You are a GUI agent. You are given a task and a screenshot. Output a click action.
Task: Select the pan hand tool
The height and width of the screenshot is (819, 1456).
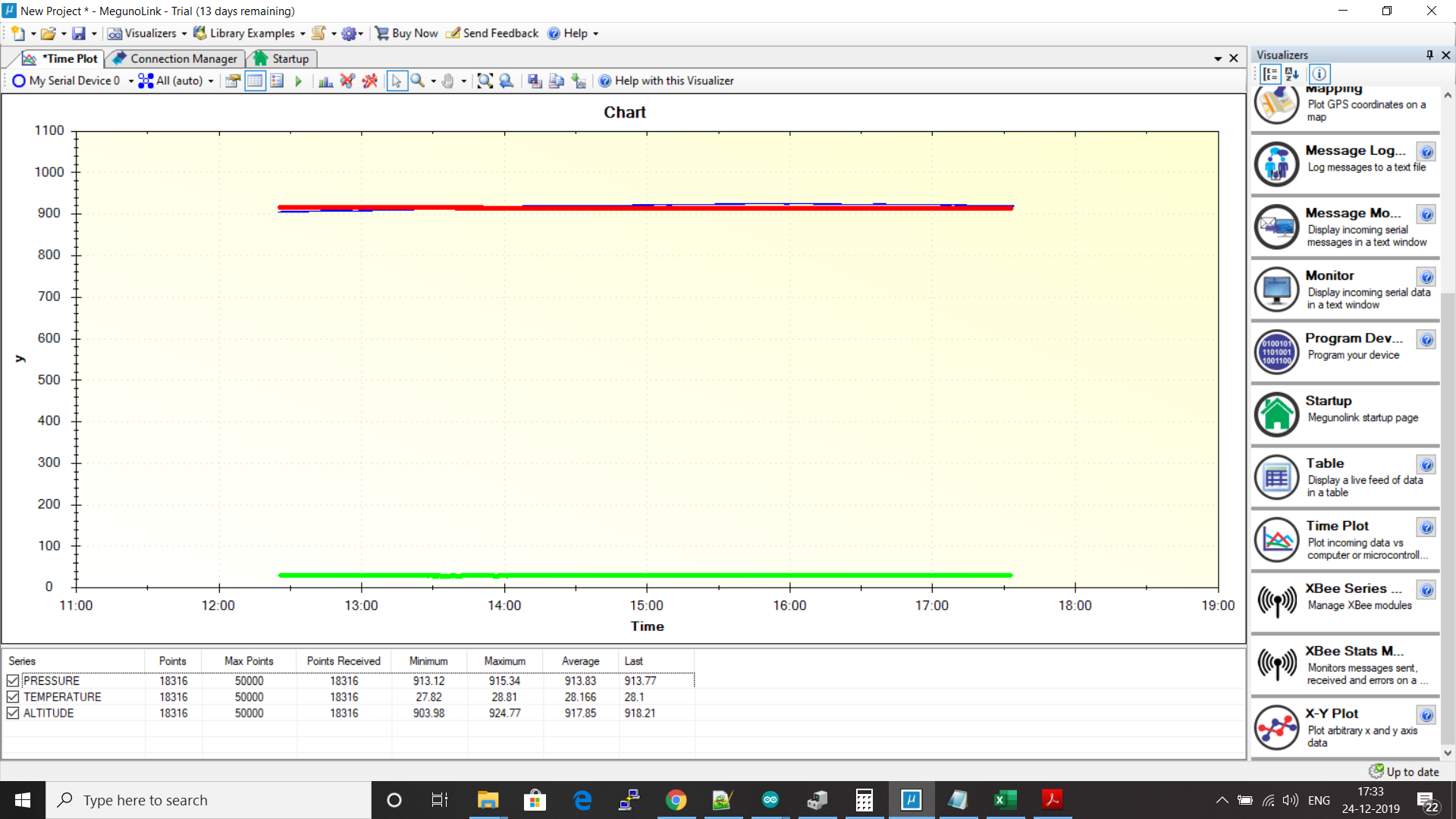448,81
